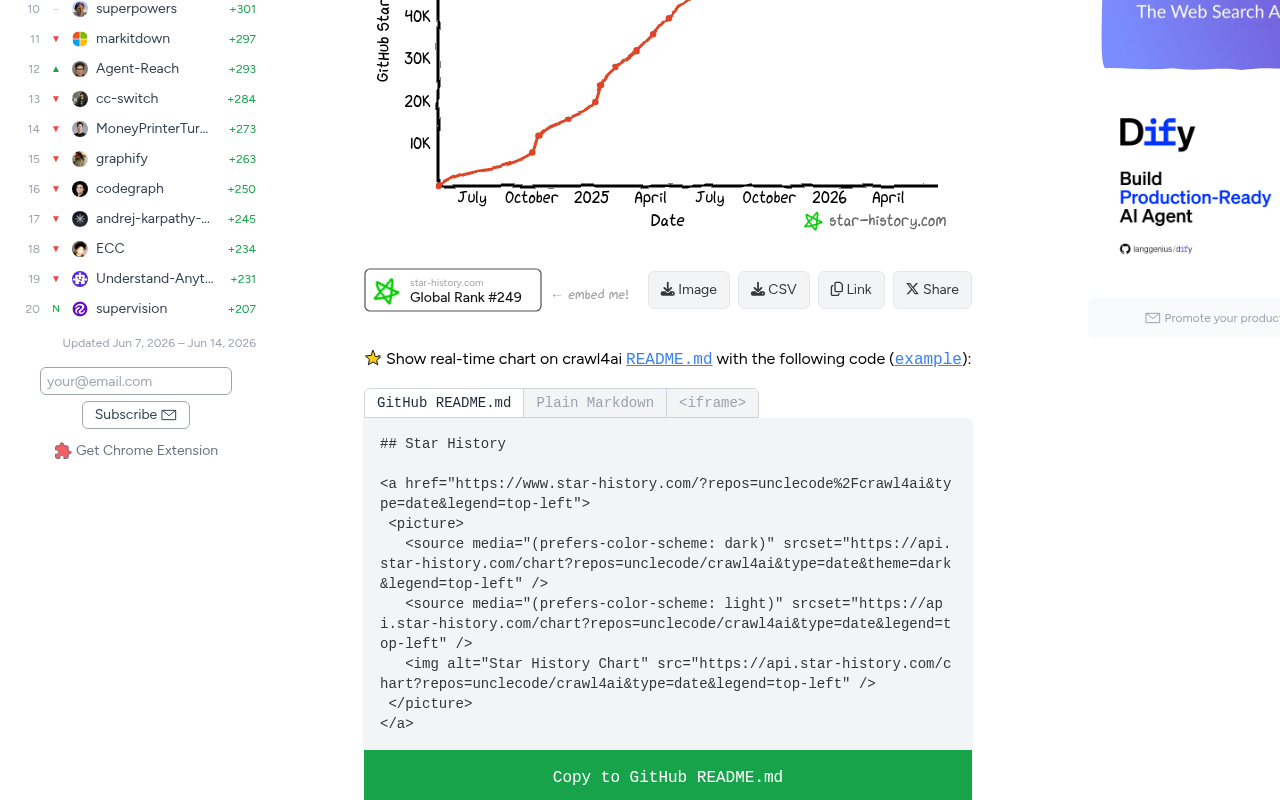Viewport: 1280px width, 800px height.
Task: Click the Updated Jun 7, 2026 – Jun 14, 2026 text
Action: click(x=159, y=343)
